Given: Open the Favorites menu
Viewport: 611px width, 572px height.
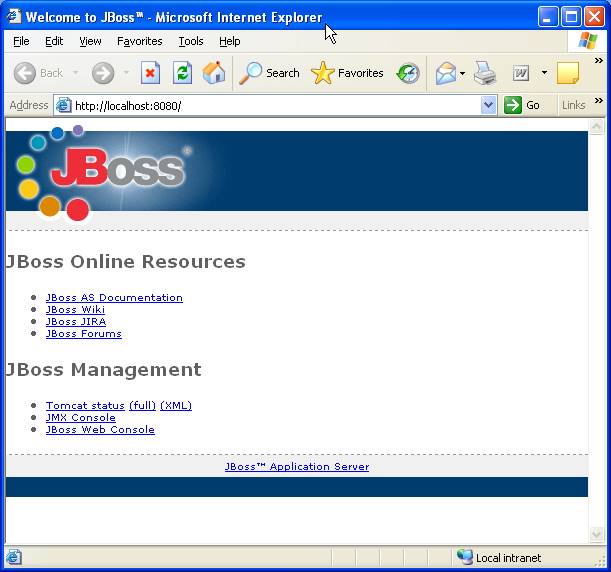Looking at the screenshot, I should click(x=140, y=41).
